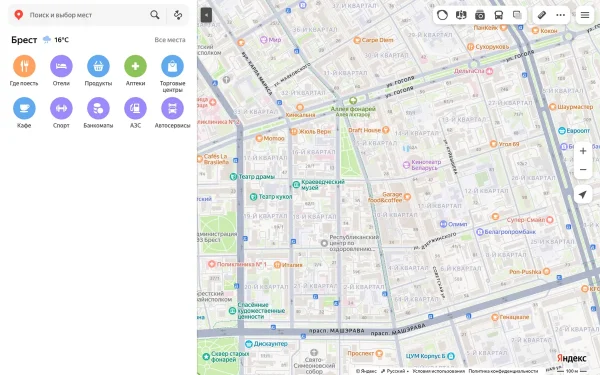Select the 'Кафе' category icon
This screenshot has height=375, width=600.
[x=24, y=108]
